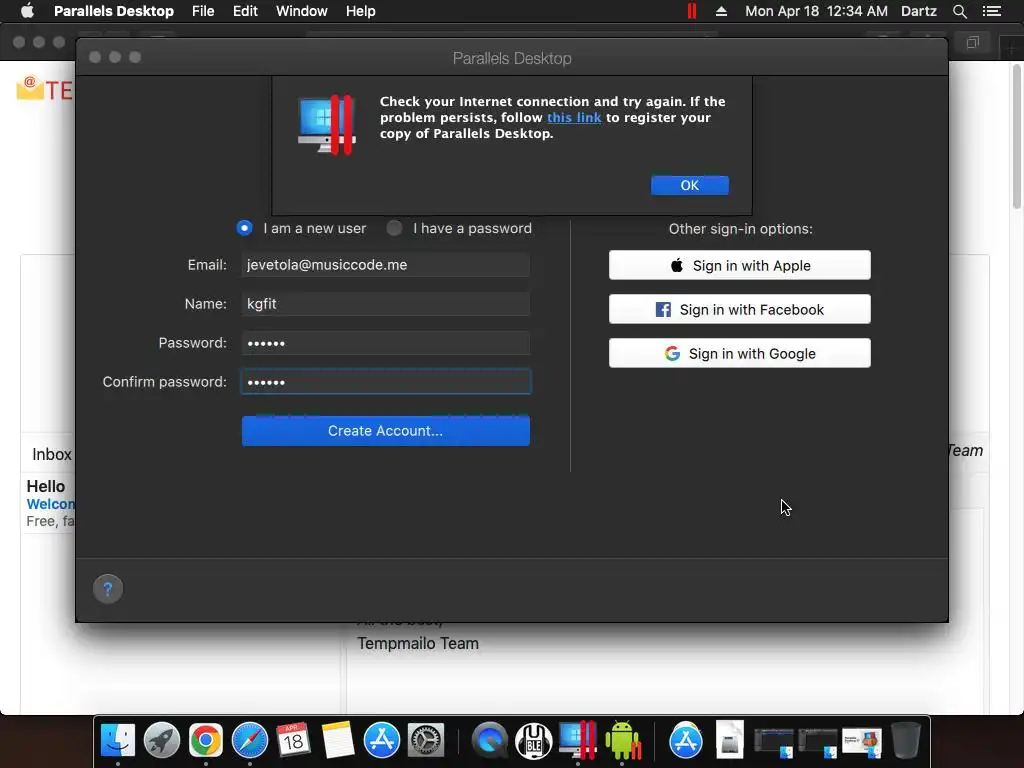
Task: Sign in with Facebook
Action: pos(740,310)
